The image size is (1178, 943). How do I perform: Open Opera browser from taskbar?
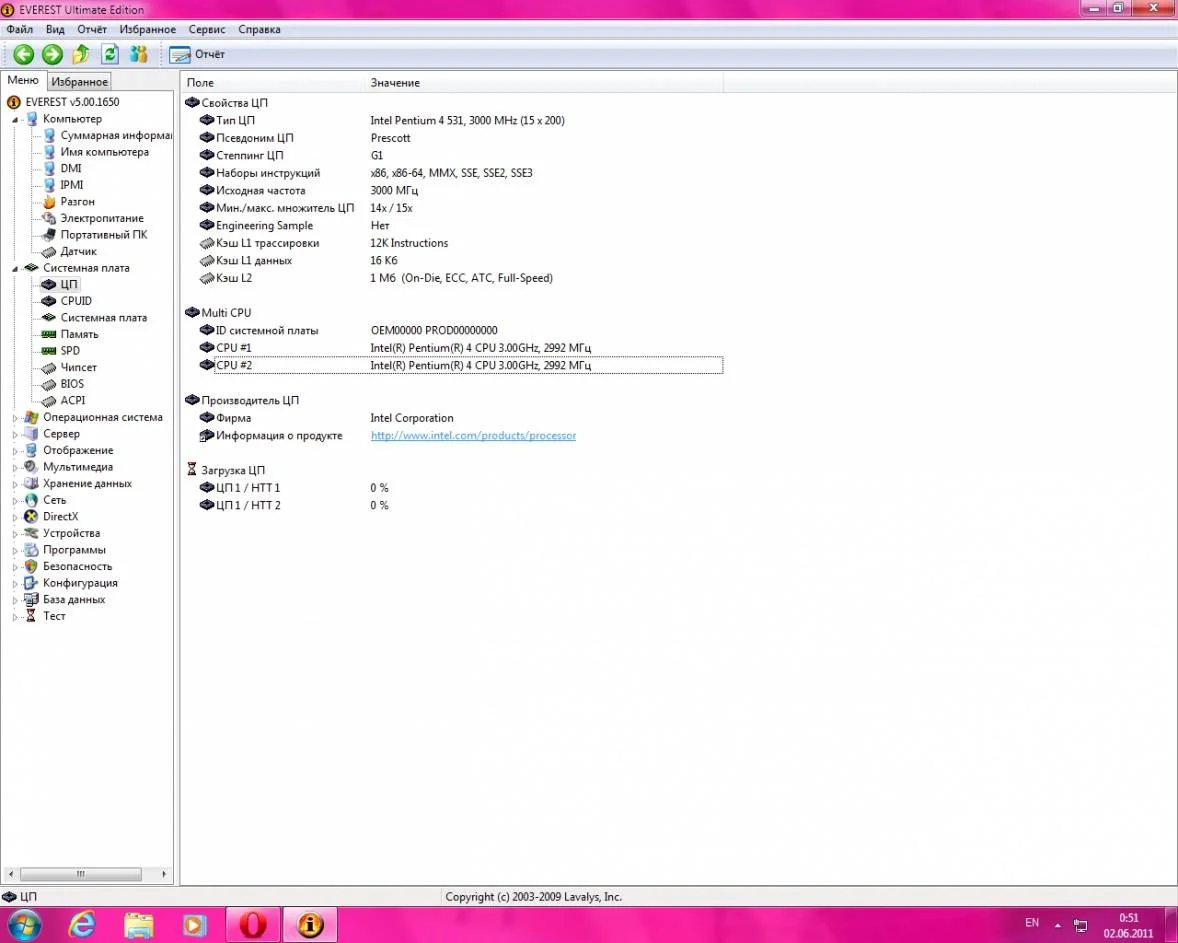pyautogui.click(x=253, y=925)
